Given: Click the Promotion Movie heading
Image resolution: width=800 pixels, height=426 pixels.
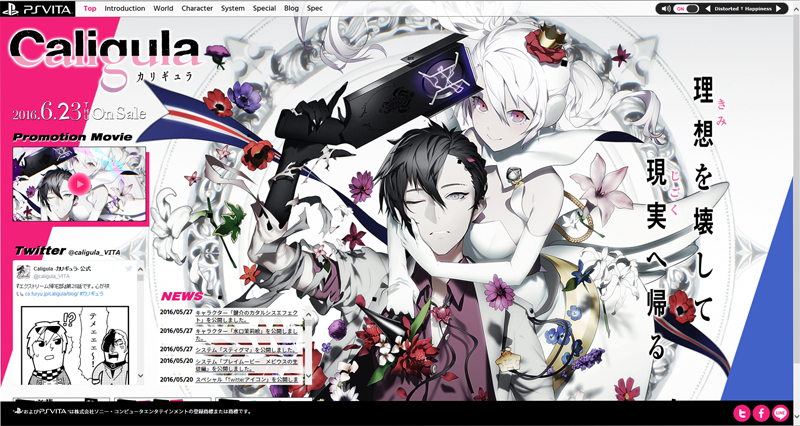Looking at the screenshot, I should 72,137.
